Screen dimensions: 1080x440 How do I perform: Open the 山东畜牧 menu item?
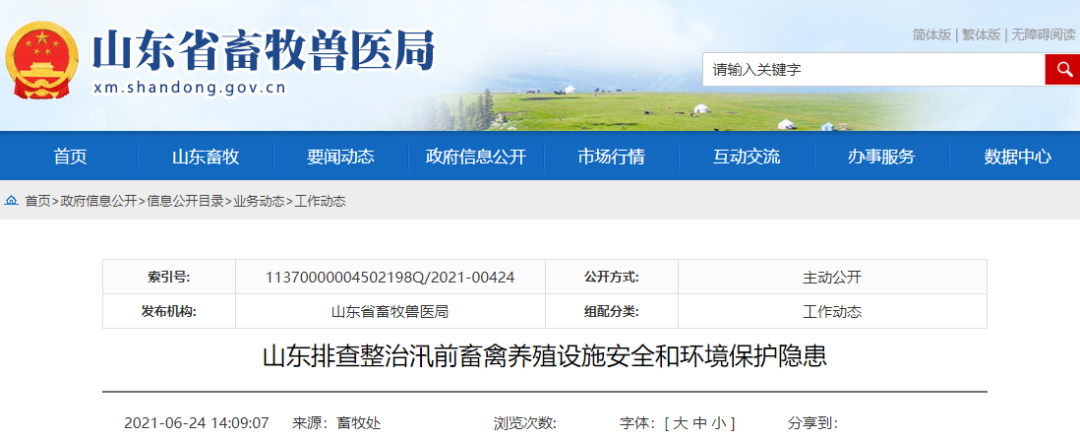click(x=205, y=157)
